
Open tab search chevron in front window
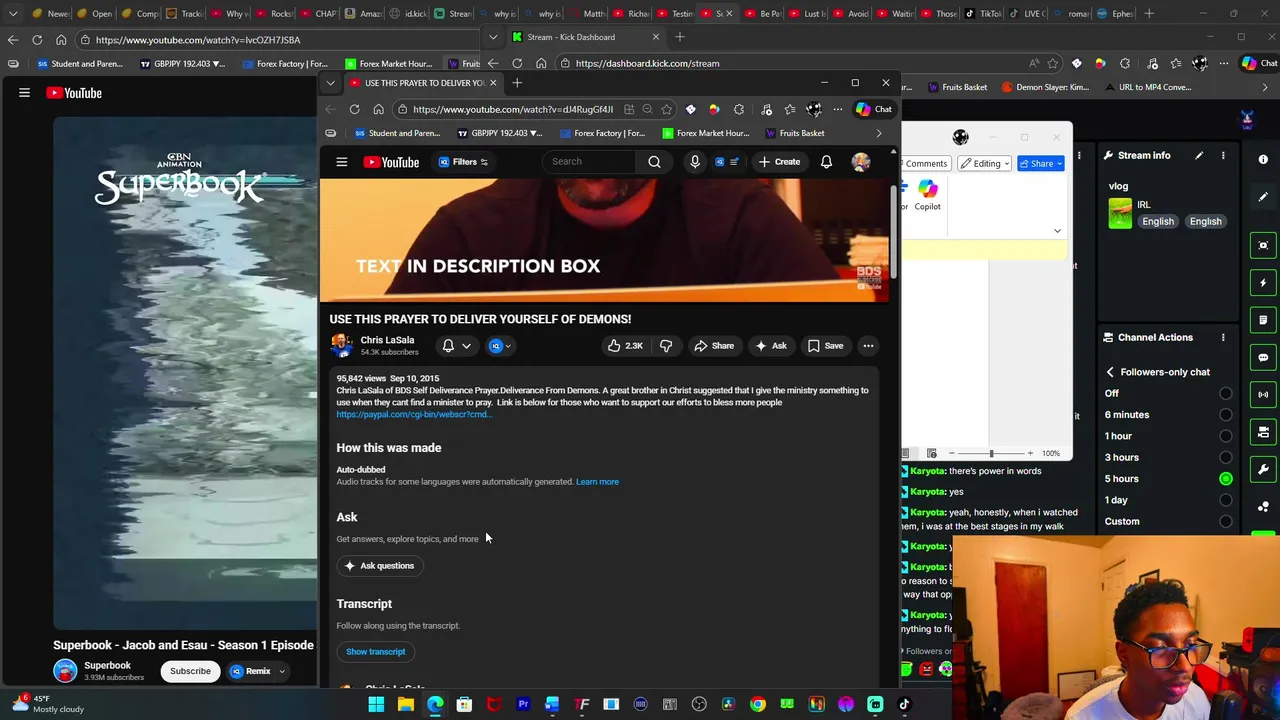tap(330, 82)
